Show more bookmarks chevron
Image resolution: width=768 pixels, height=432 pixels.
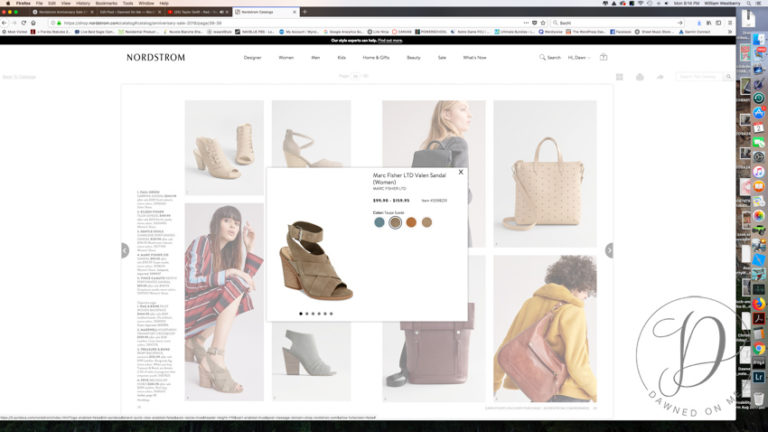[730, 32]
